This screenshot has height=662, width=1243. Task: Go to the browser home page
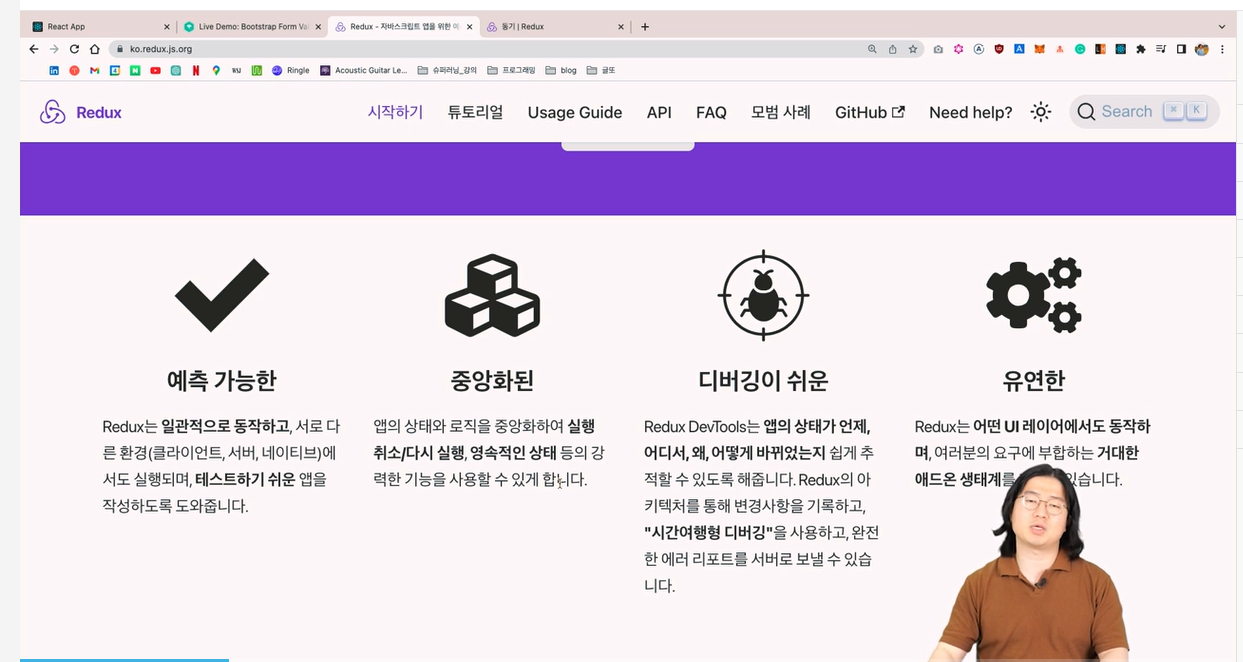pos(94,48)
